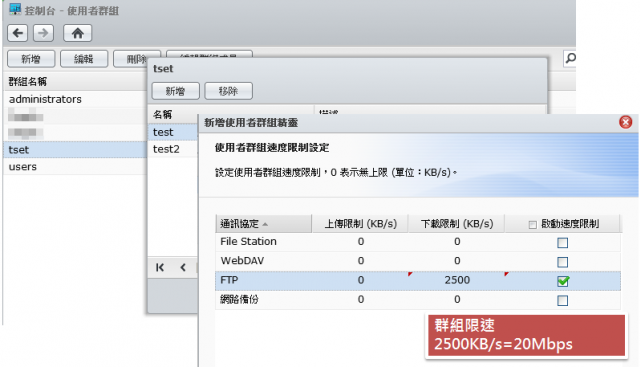
Task: Select the users group row
Action: [x=75, y=167]
